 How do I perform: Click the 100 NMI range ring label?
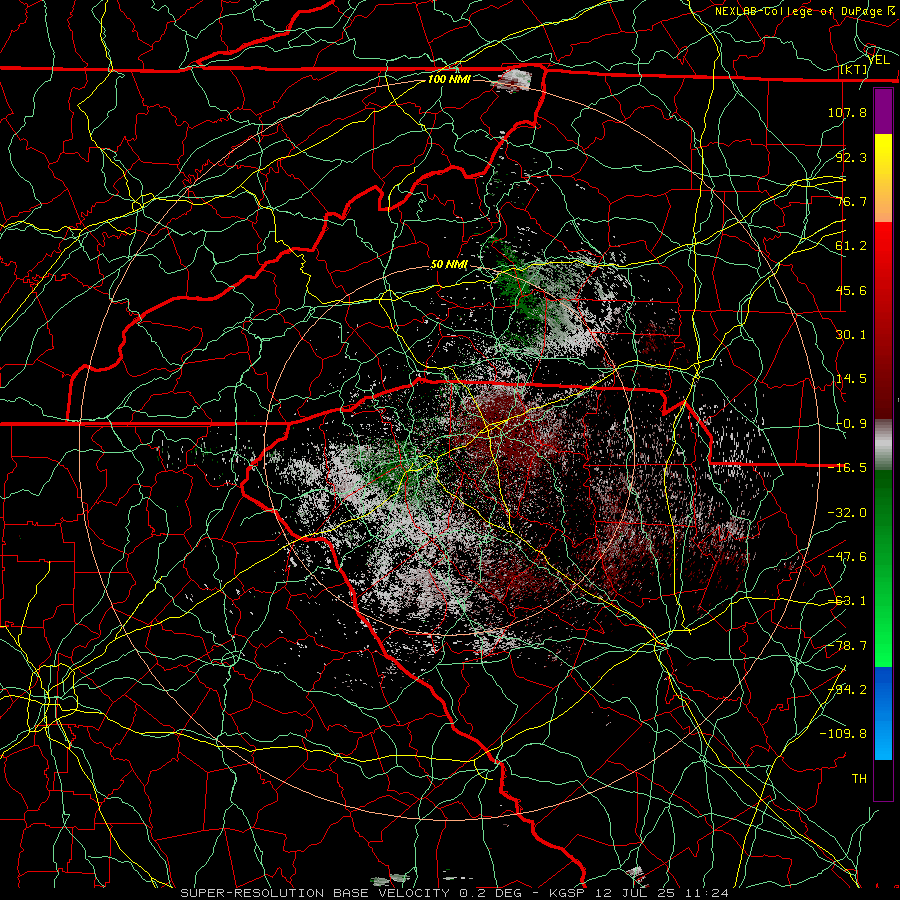click(449, 79)
